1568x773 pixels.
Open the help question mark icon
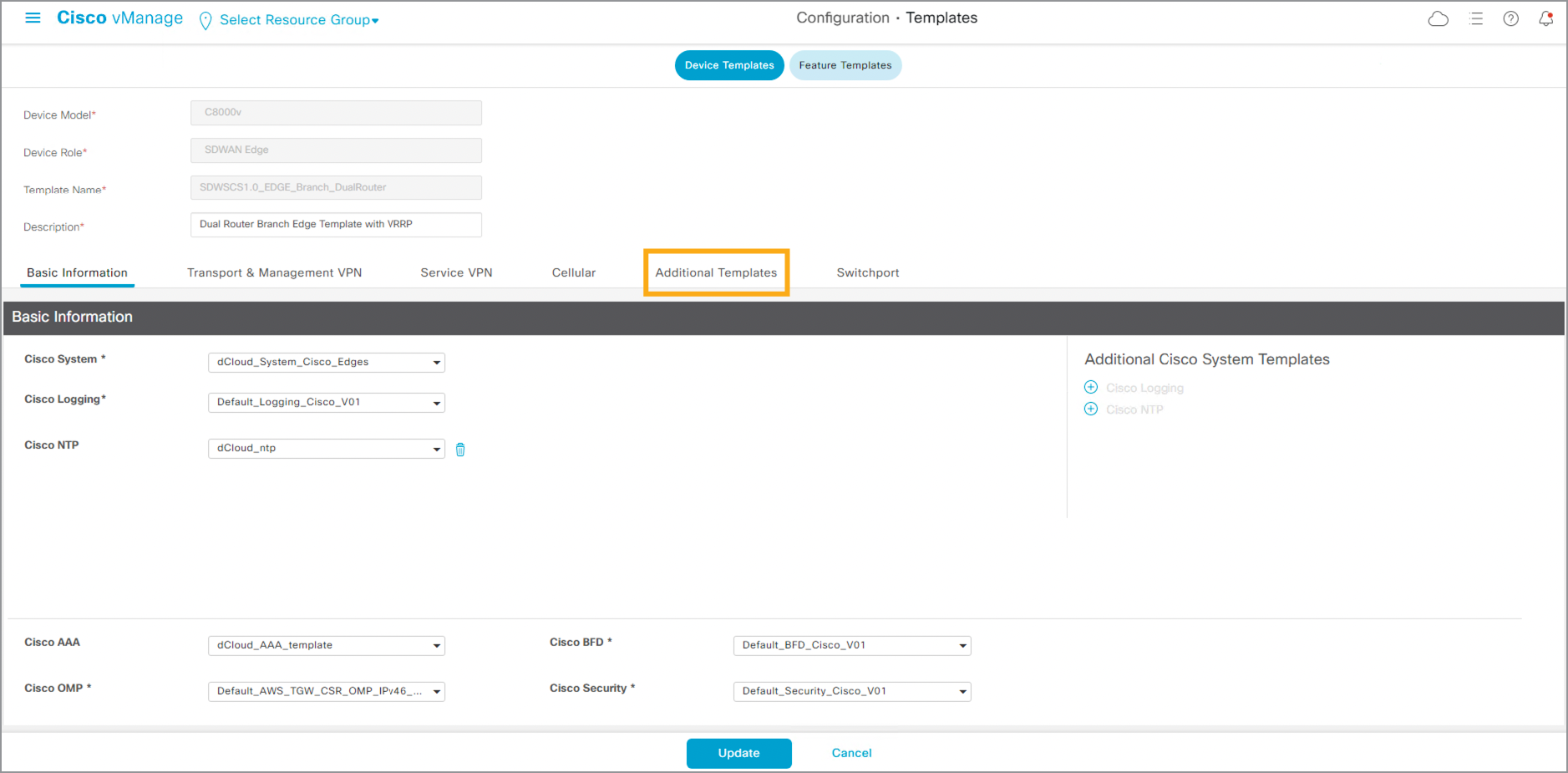pyautogui.click(x=1510, y=18)
